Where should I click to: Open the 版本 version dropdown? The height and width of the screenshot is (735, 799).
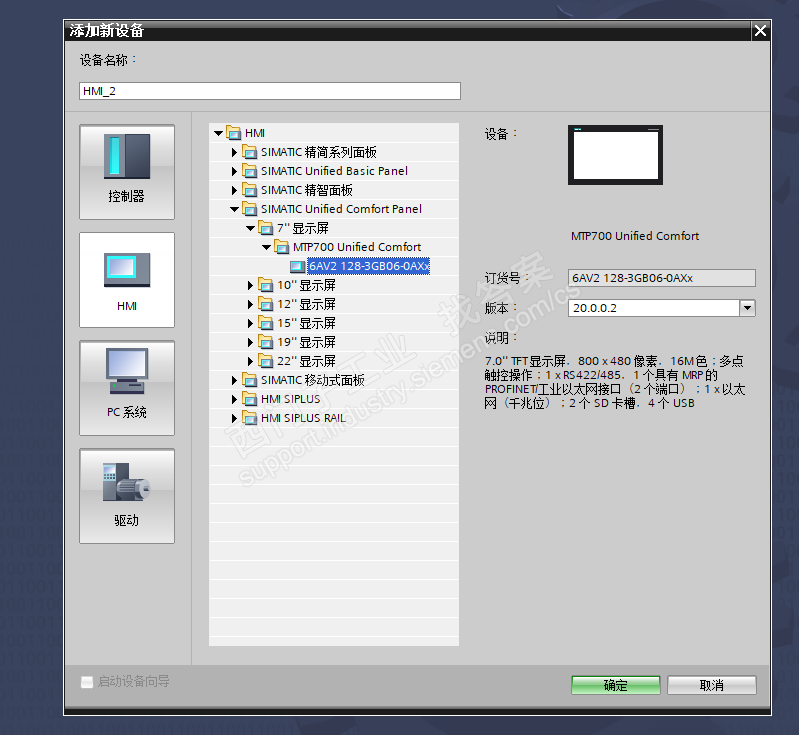pyautogui.click(x=748, y=308)
